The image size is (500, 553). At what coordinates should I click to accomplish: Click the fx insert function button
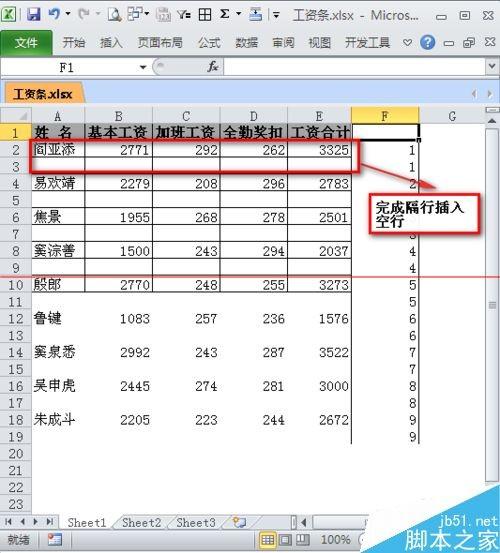pos(213,66)
